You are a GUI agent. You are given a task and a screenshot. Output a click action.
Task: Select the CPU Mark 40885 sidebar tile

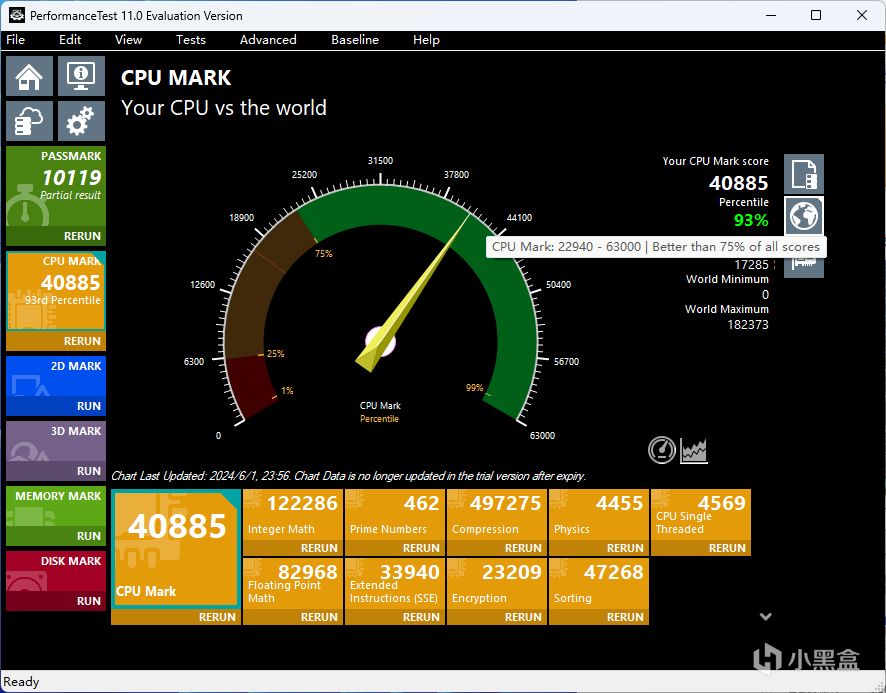[x=56, y=291]
